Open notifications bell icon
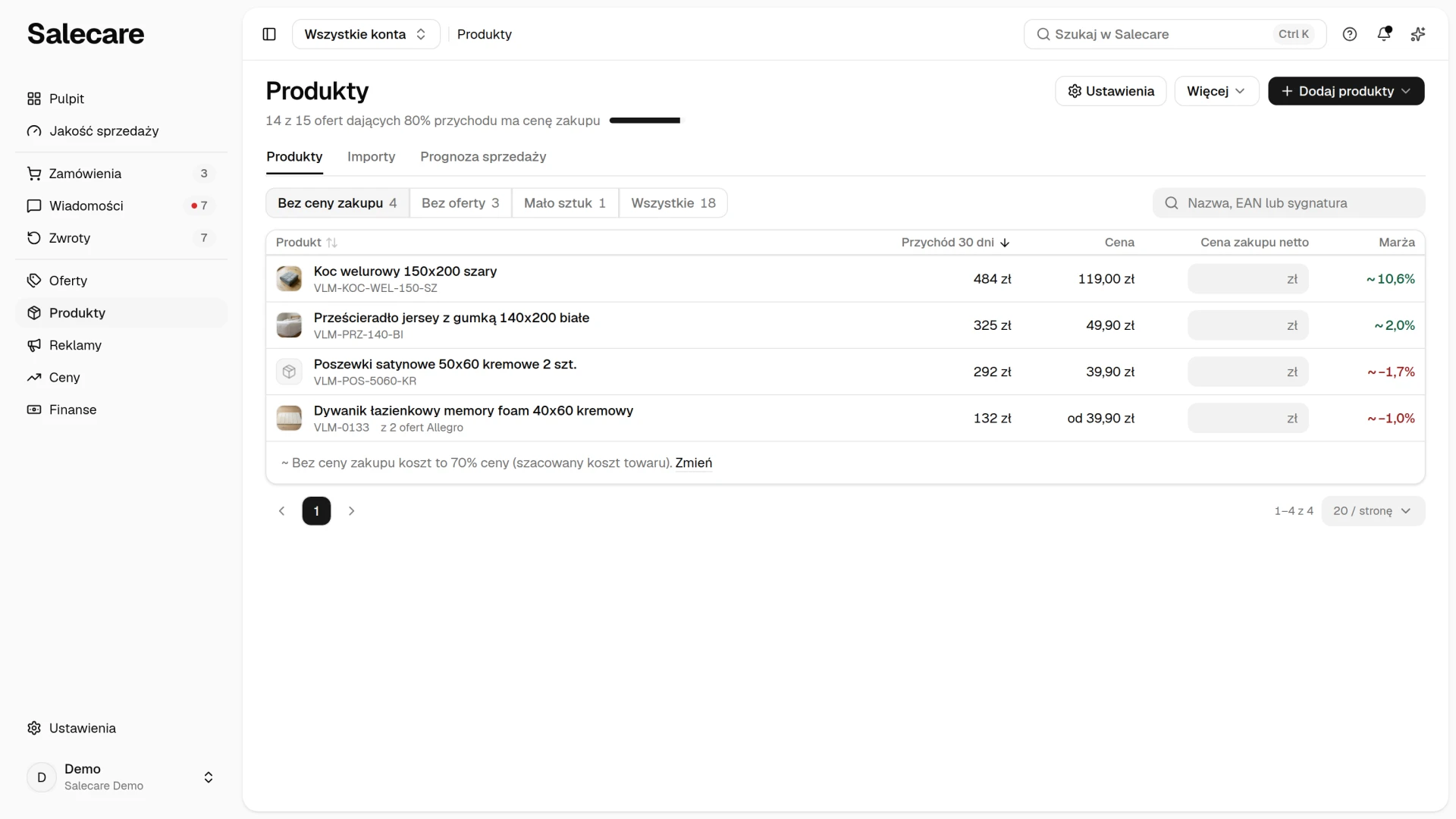The height and width of the screenshot is (819, 1456). click(x=1384, y=34)
